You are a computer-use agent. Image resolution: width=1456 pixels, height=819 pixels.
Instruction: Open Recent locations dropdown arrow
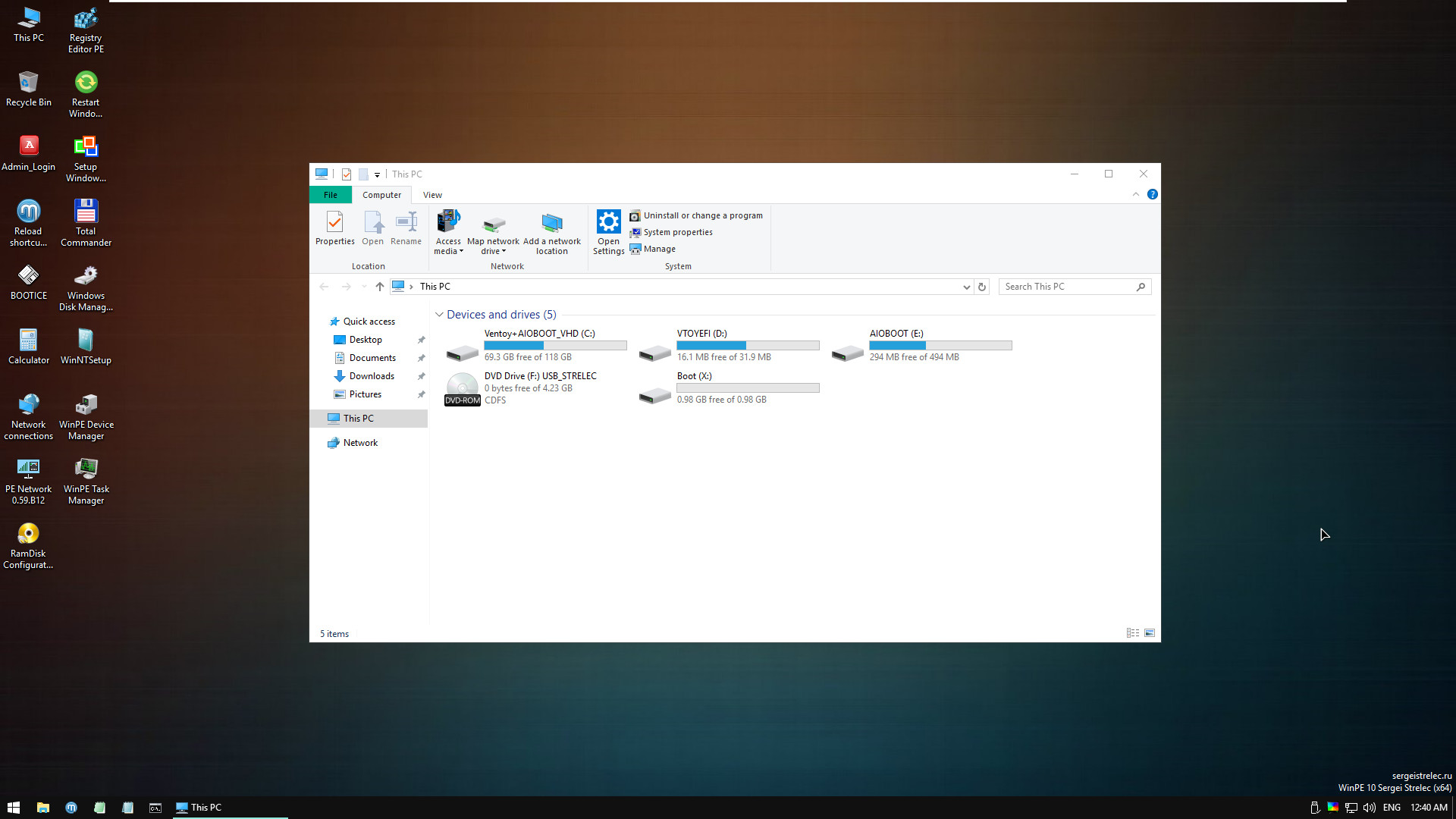click(x=364, y=287)
